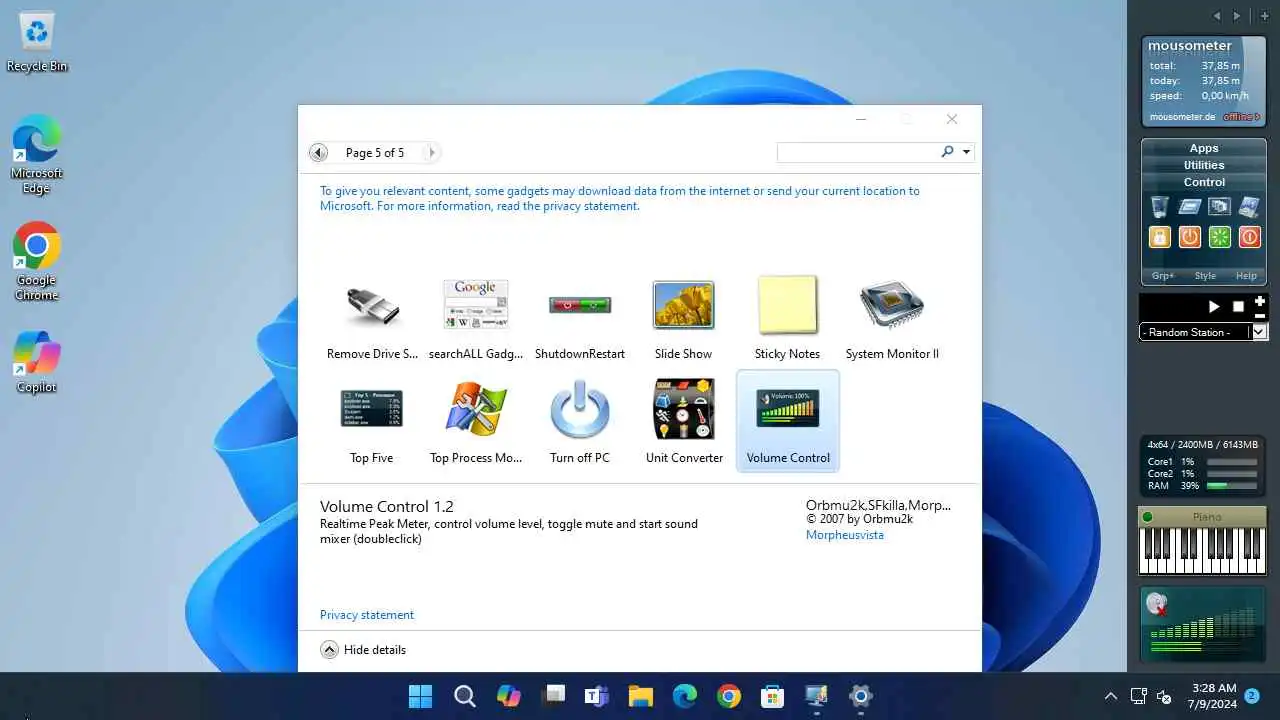1280x720 pixels.
Task: Select the Sticky Notes gadget icon
Action: 788,305
